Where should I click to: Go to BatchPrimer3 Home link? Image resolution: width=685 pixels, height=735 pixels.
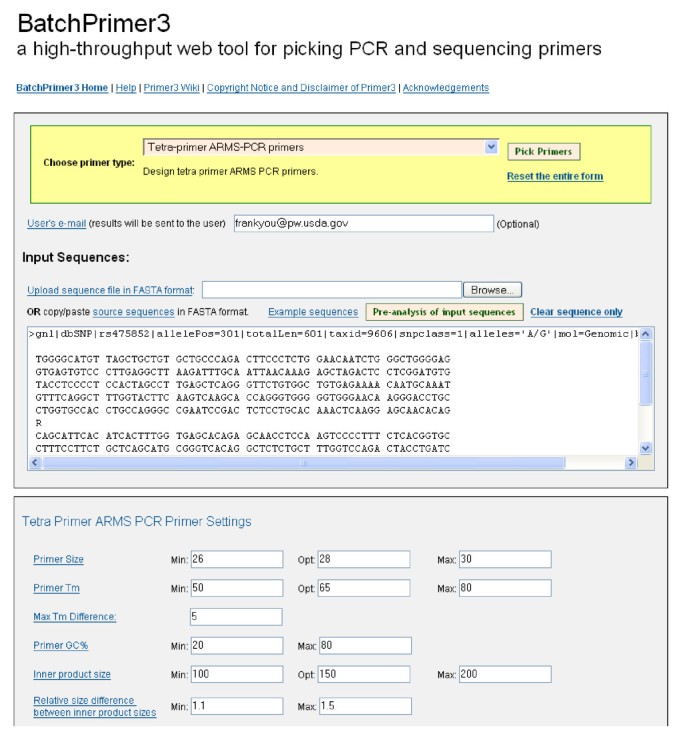pos(62,88)
